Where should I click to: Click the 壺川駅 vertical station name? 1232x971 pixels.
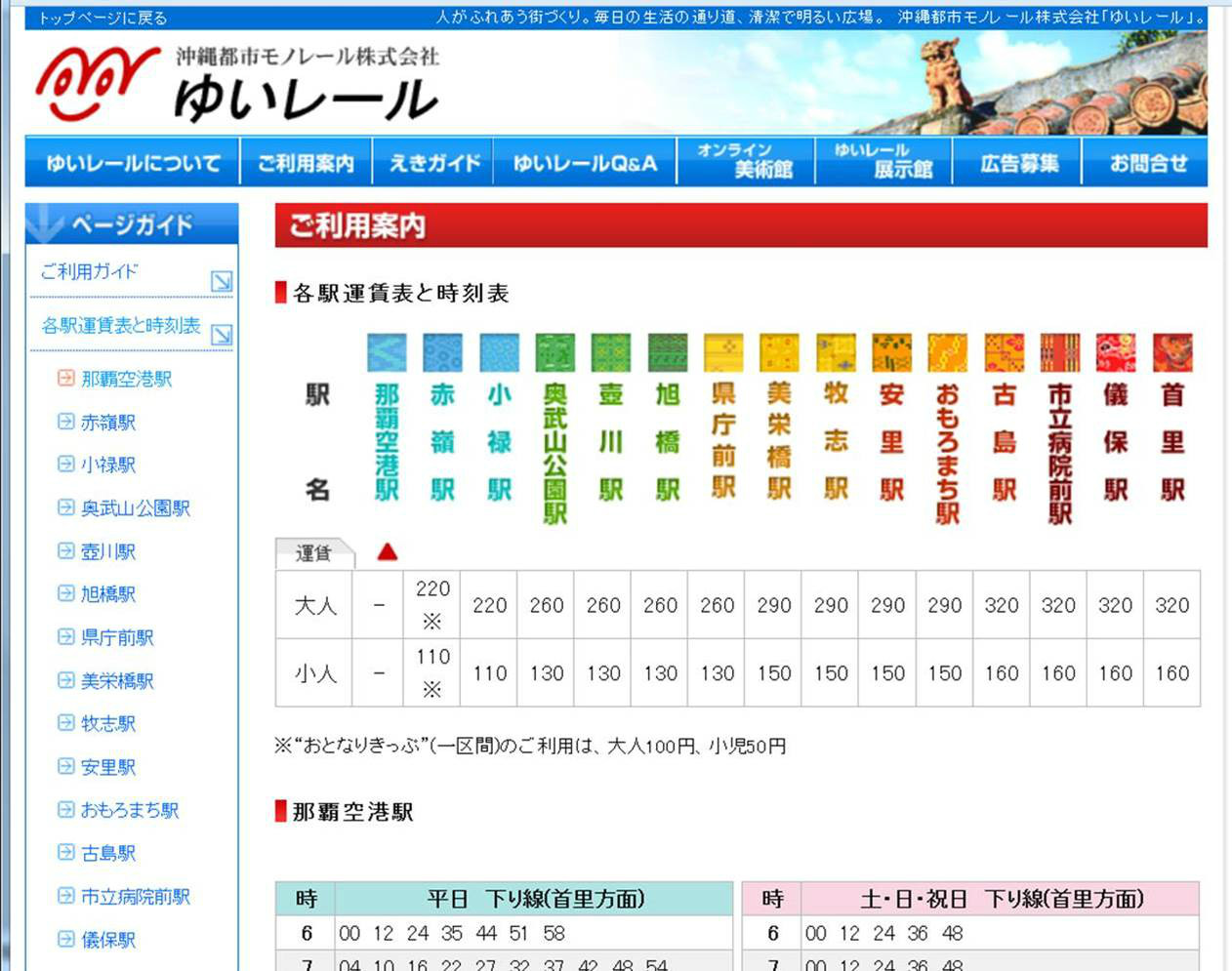pos(611,441)
